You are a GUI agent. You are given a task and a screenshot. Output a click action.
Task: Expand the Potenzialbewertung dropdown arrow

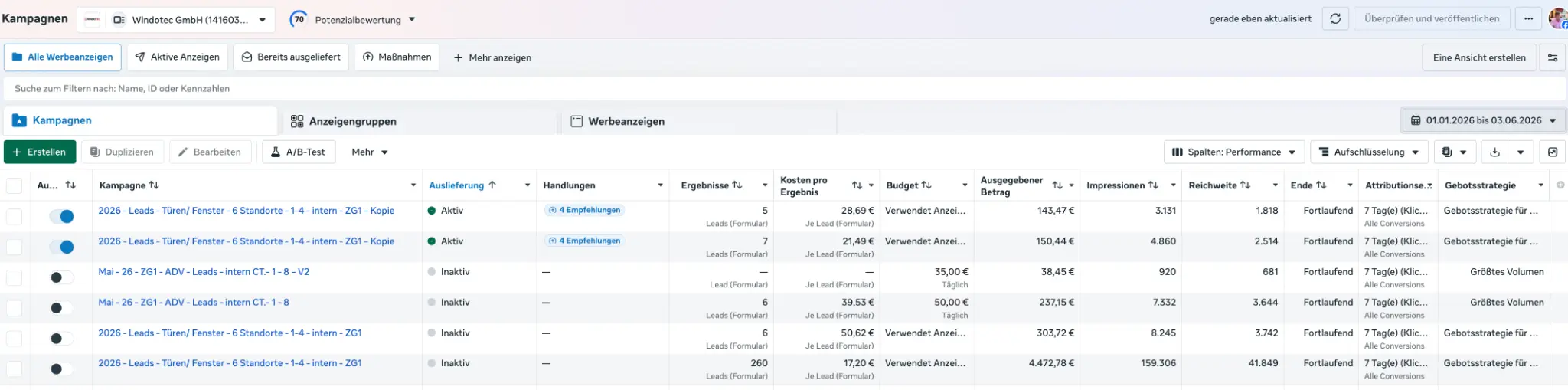point(412,20)
